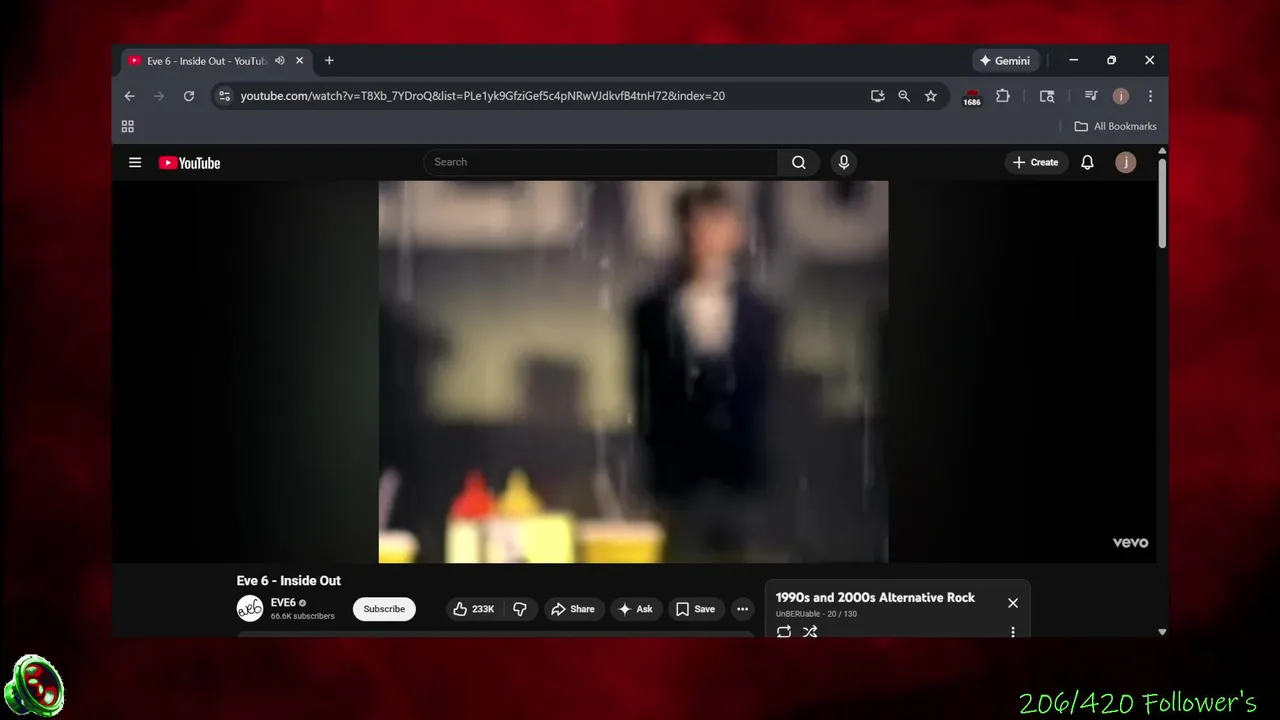Open the 1990s and 2000s Alternative Rock playlist
The image size is (1280, 720).
(875, 597)
